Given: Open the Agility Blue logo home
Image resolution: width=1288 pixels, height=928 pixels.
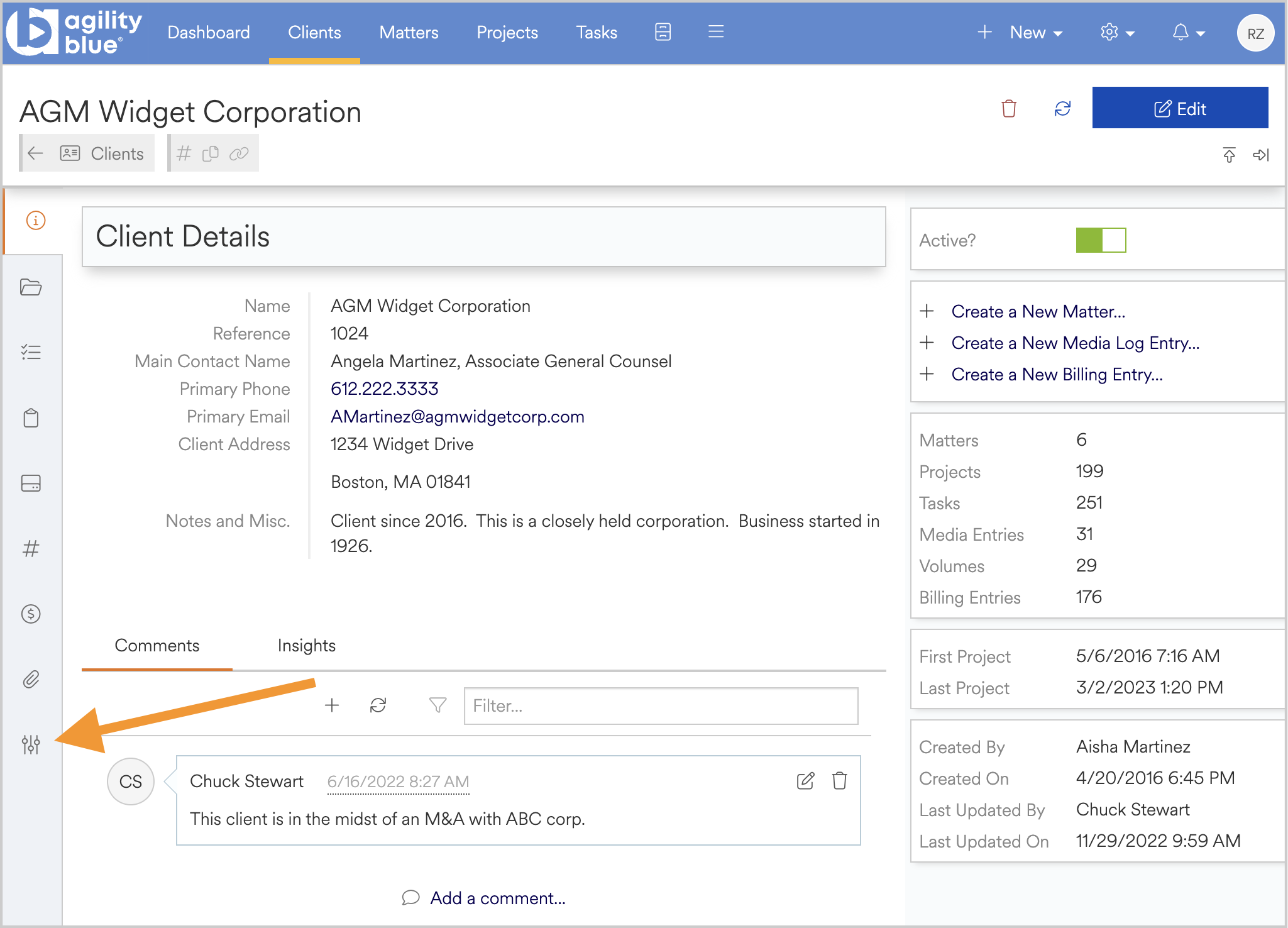Looking at the screenshot, I should (x=74, y=32).
